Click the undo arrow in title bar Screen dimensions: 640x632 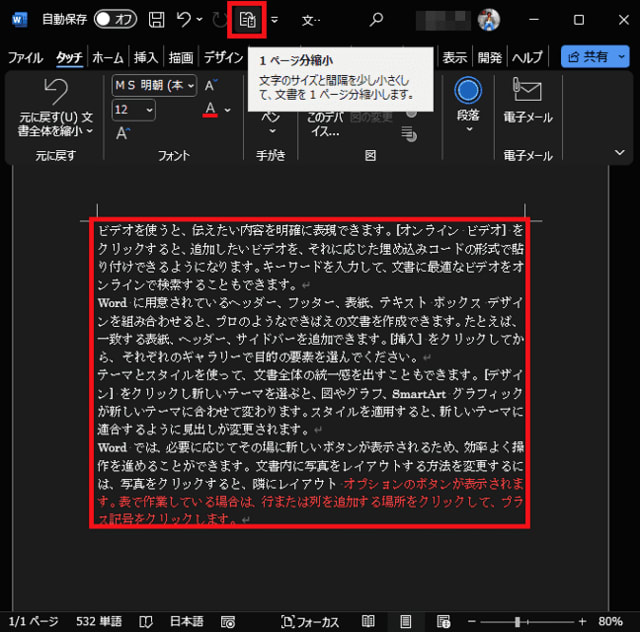pos(183,19)
